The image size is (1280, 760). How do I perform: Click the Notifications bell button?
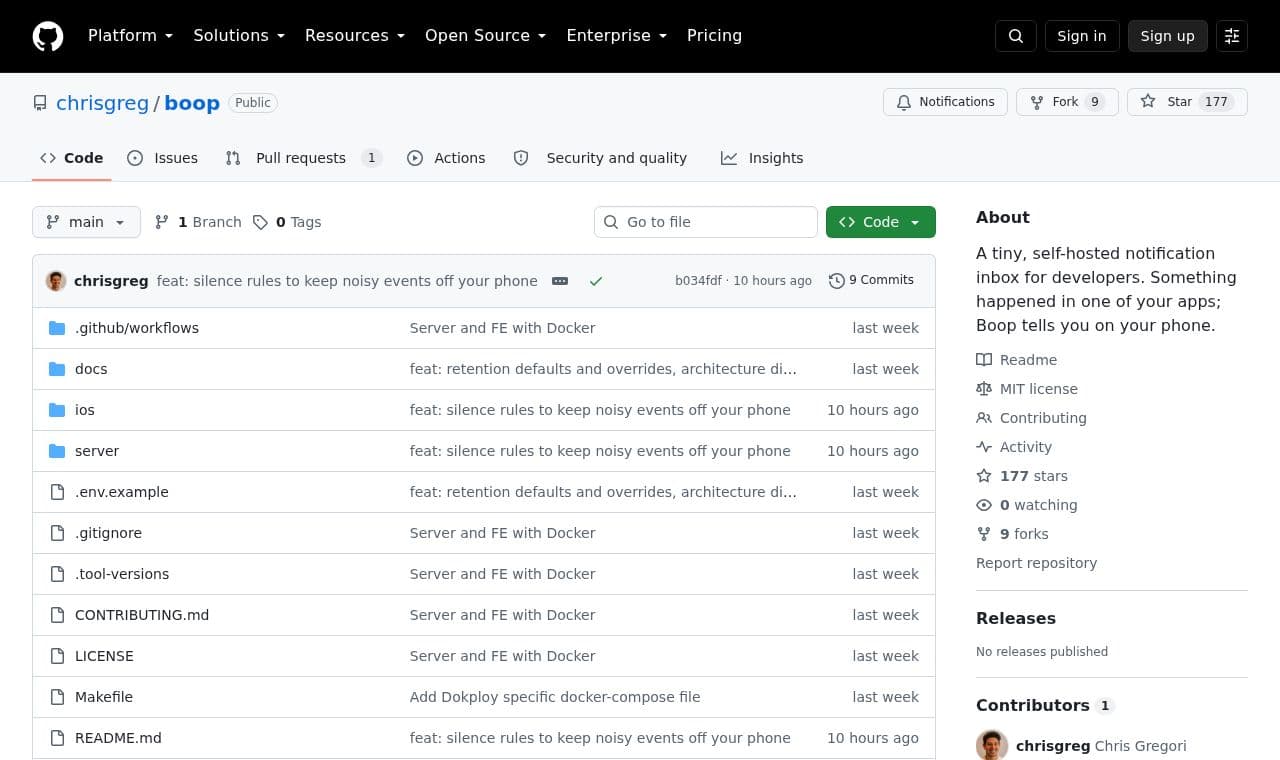[945, 102]
